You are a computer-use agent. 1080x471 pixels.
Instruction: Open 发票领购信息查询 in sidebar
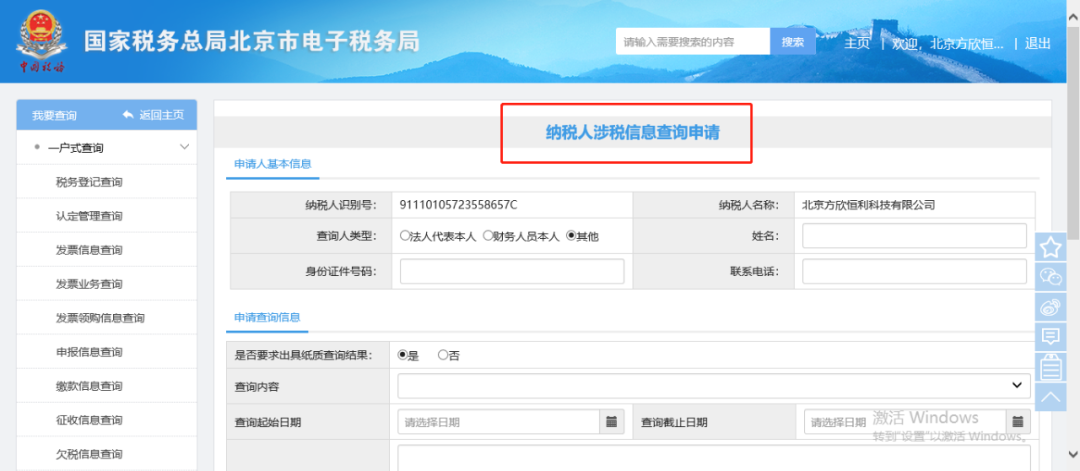pos(100,318)
